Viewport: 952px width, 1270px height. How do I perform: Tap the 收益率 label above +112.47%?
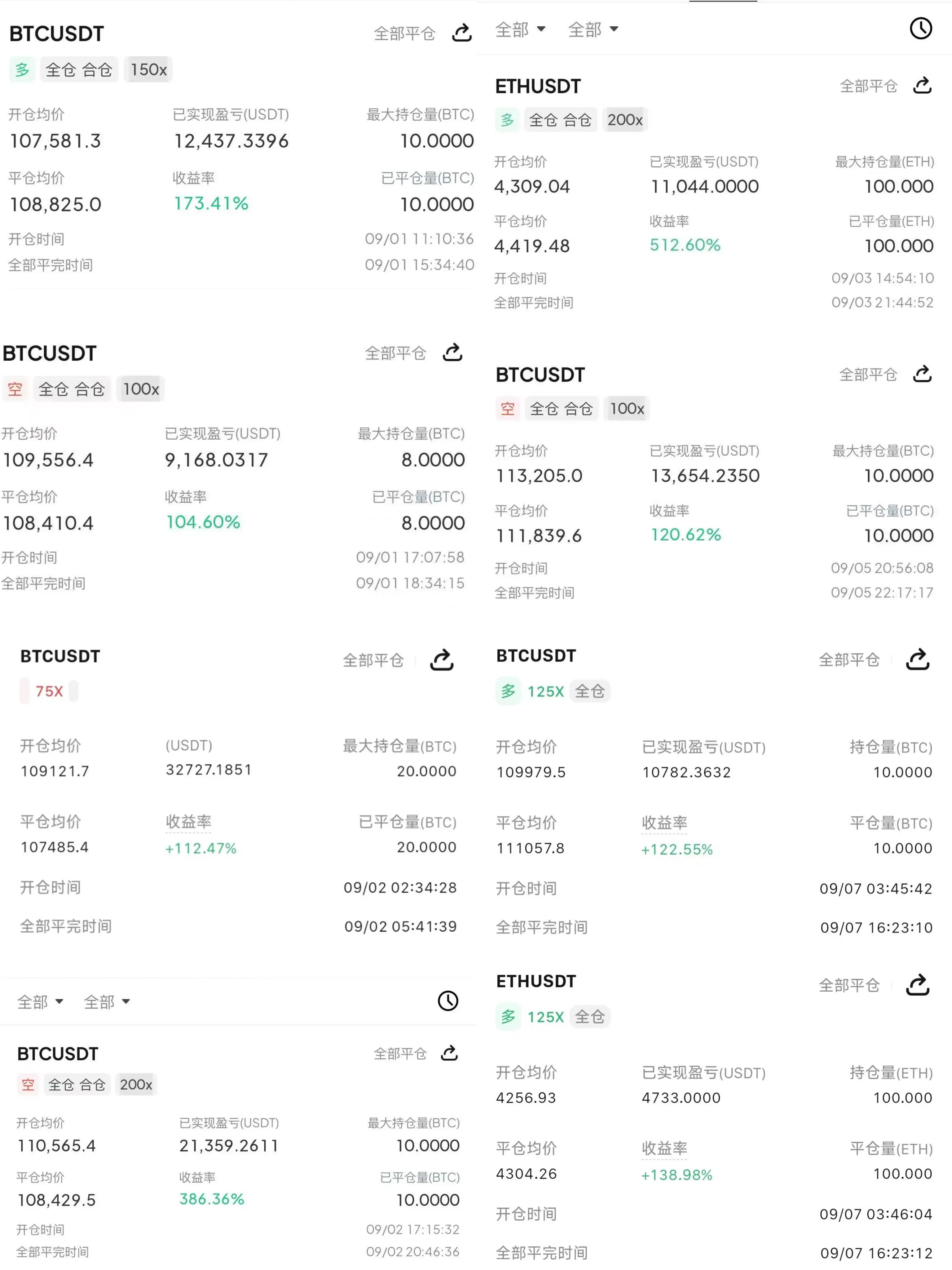tap(188, 822)
